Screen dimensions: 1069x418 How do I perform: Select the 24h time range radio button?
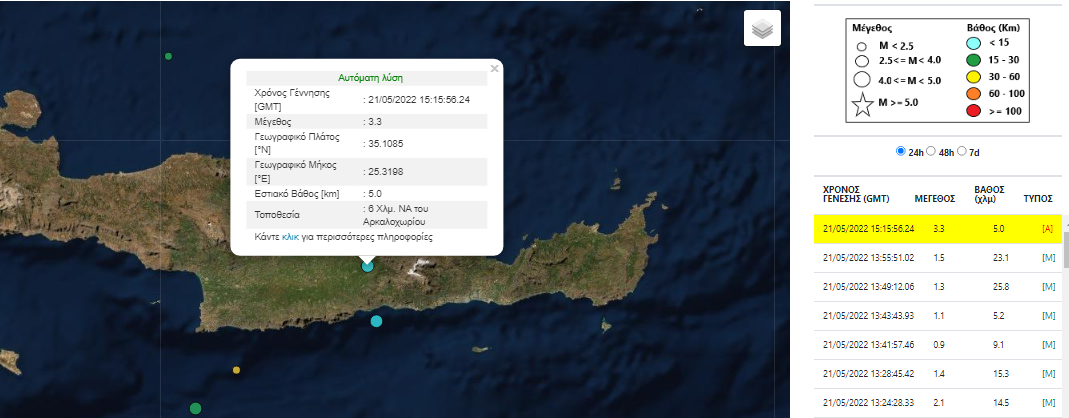[x=901, y=152]
